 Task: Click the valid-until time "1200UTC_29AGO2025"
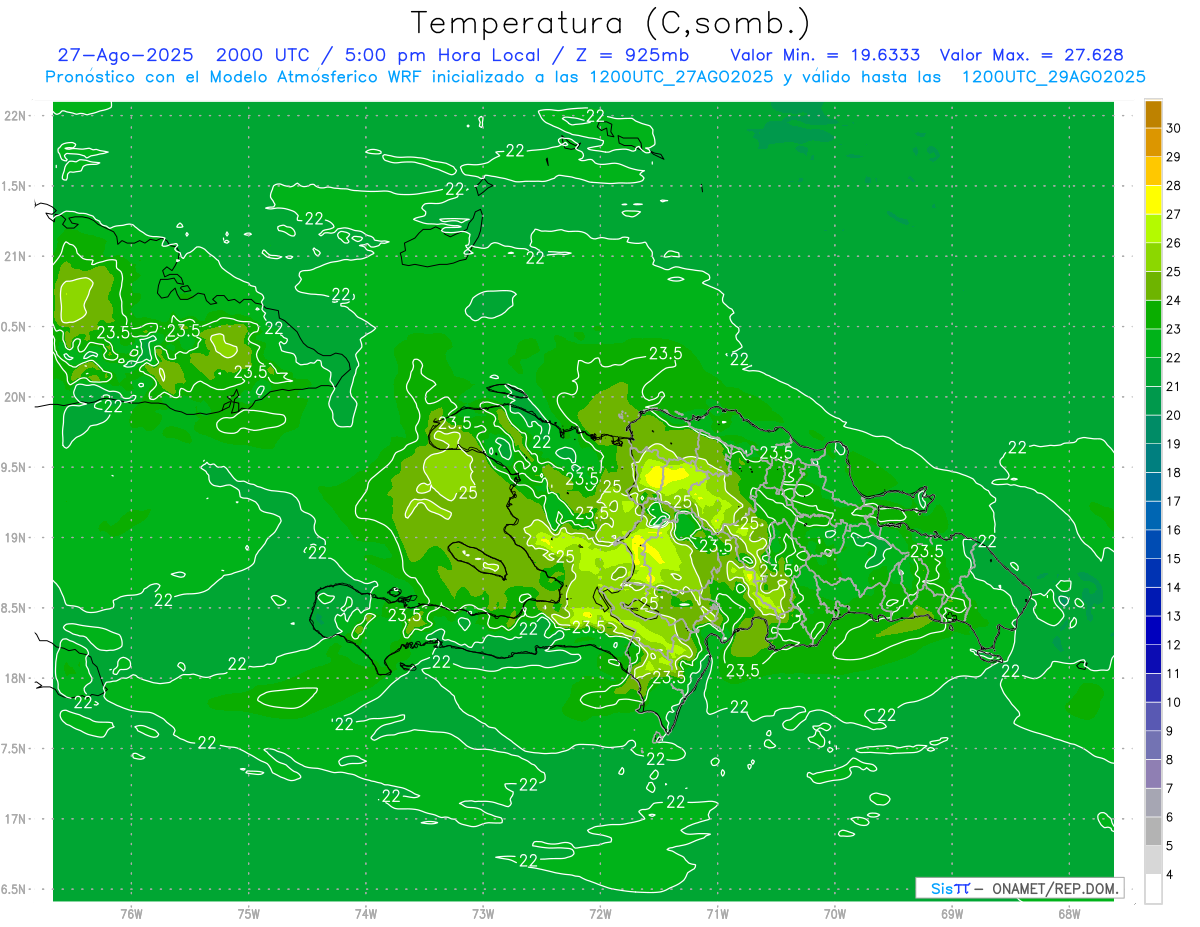click(x=1053, y=77)
